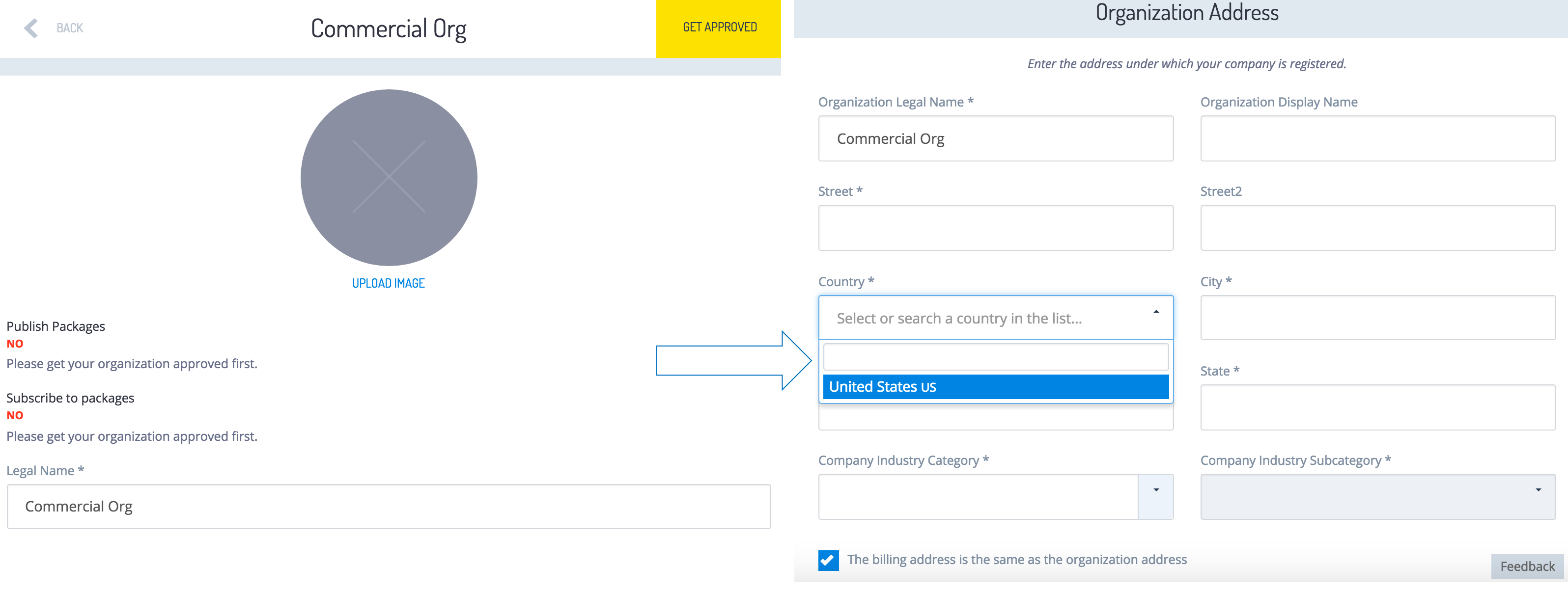Click the Country dropdown caret arrow
The image size is (1568, 593).
coord(1156,312)
